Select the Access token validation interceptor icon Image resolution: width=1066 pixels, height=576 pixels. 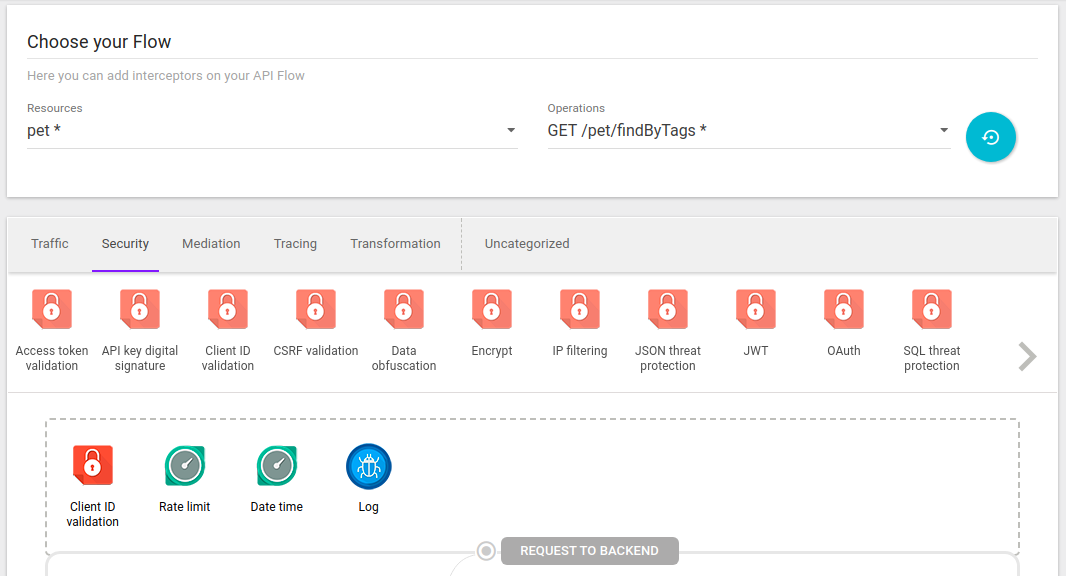point(52,310)
